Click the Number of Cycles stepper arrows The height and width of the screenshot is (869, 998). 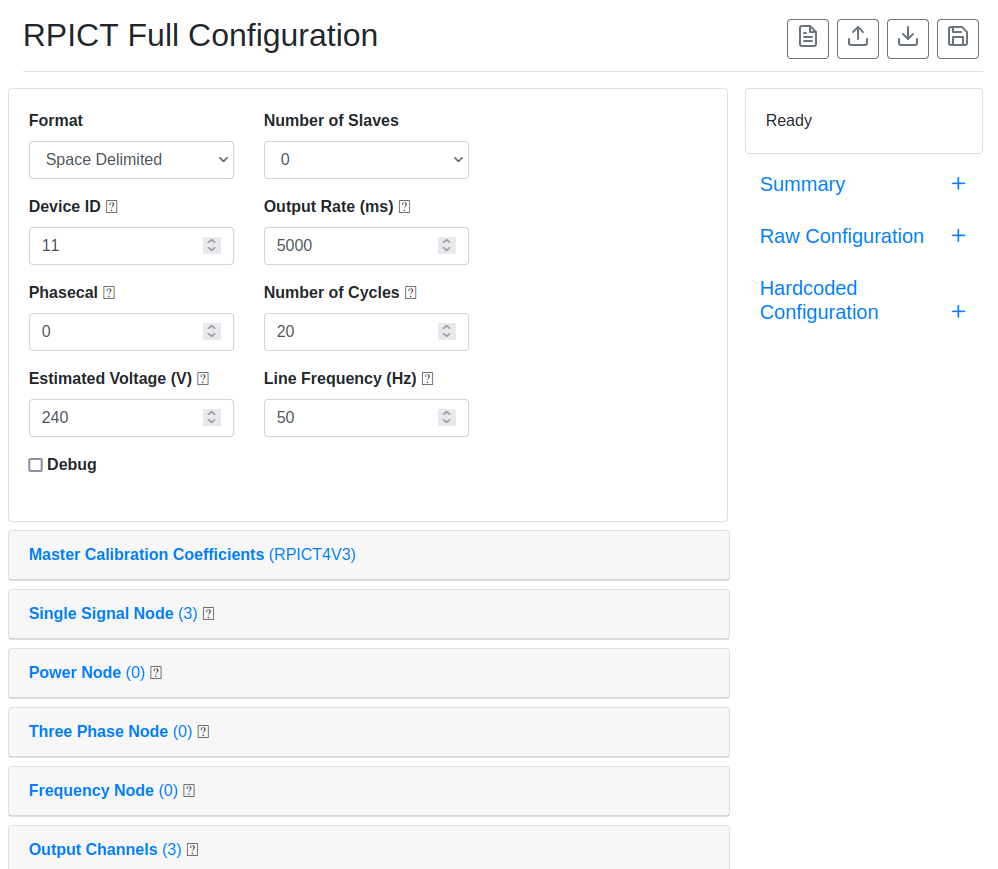(x=447, y=331)
